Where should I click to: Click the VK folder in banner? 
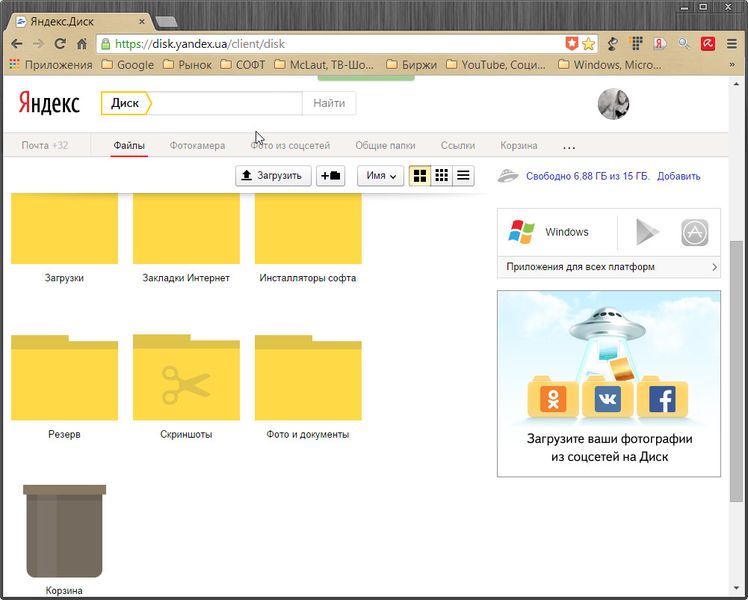(608, 397)
